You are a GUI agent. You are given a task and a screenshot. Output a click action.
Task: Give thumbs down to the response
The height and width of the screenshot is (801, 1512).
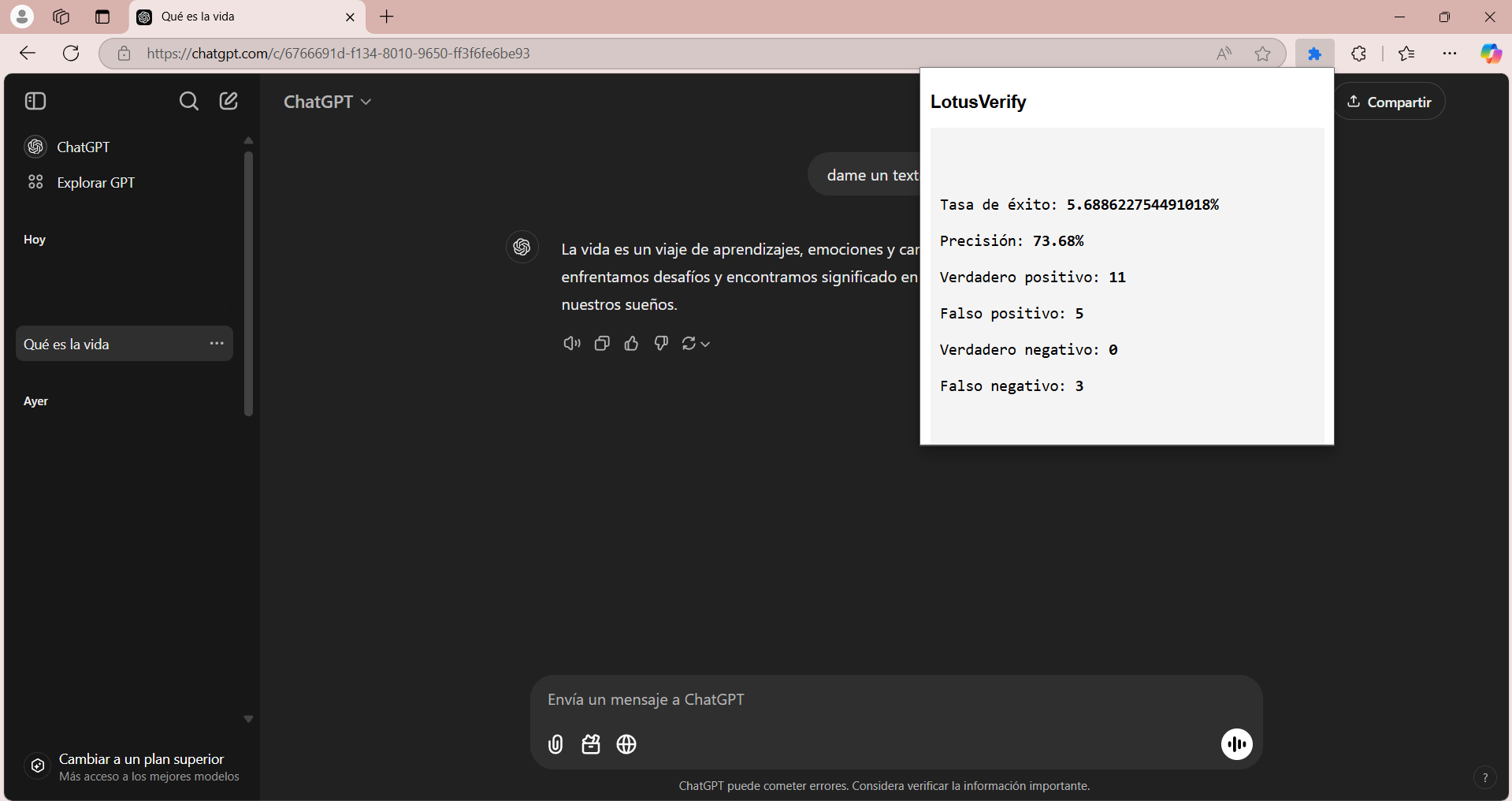pyautogui.click(x=661, y=343)
